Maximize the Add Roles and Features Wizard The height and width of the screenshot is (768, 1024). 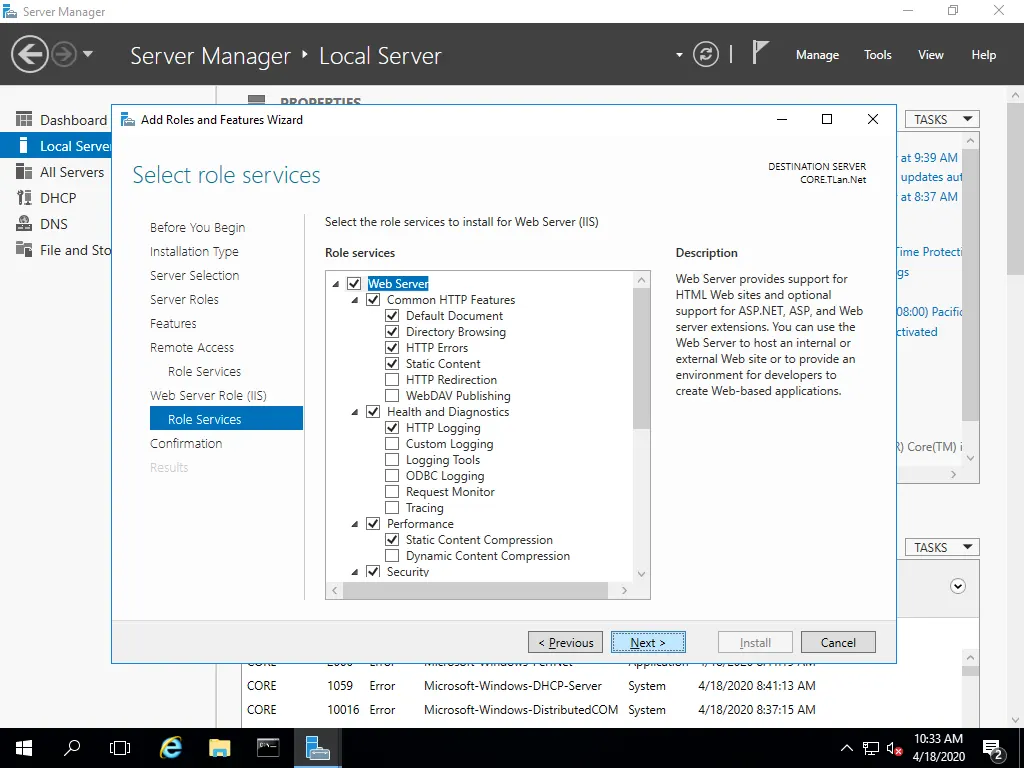coord(827,119)
